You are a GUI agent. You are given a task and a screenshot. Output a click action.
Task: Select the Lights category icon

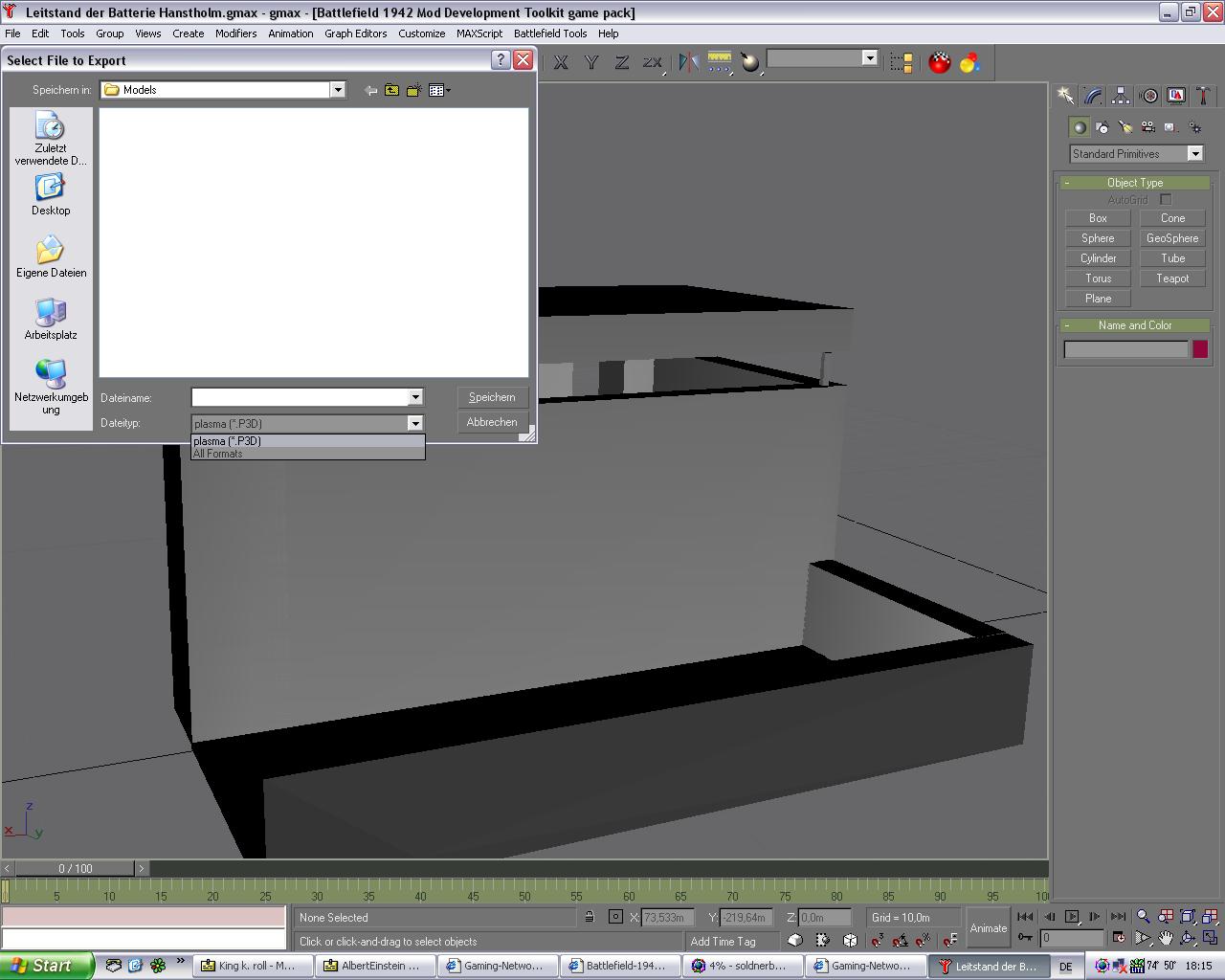[x=1125, y=127]
